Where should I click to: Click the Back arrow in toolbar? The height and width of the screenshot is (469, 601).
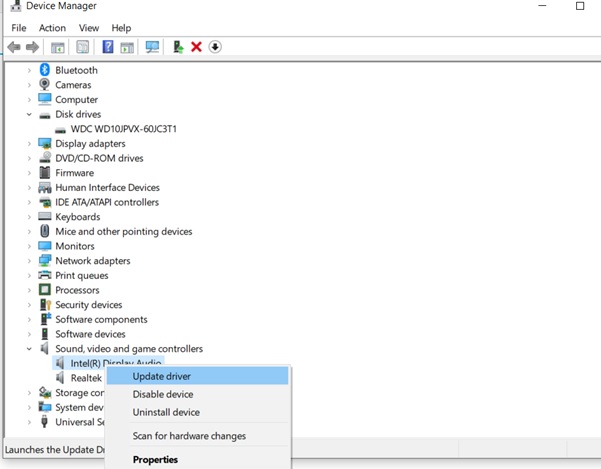(13, 47)
